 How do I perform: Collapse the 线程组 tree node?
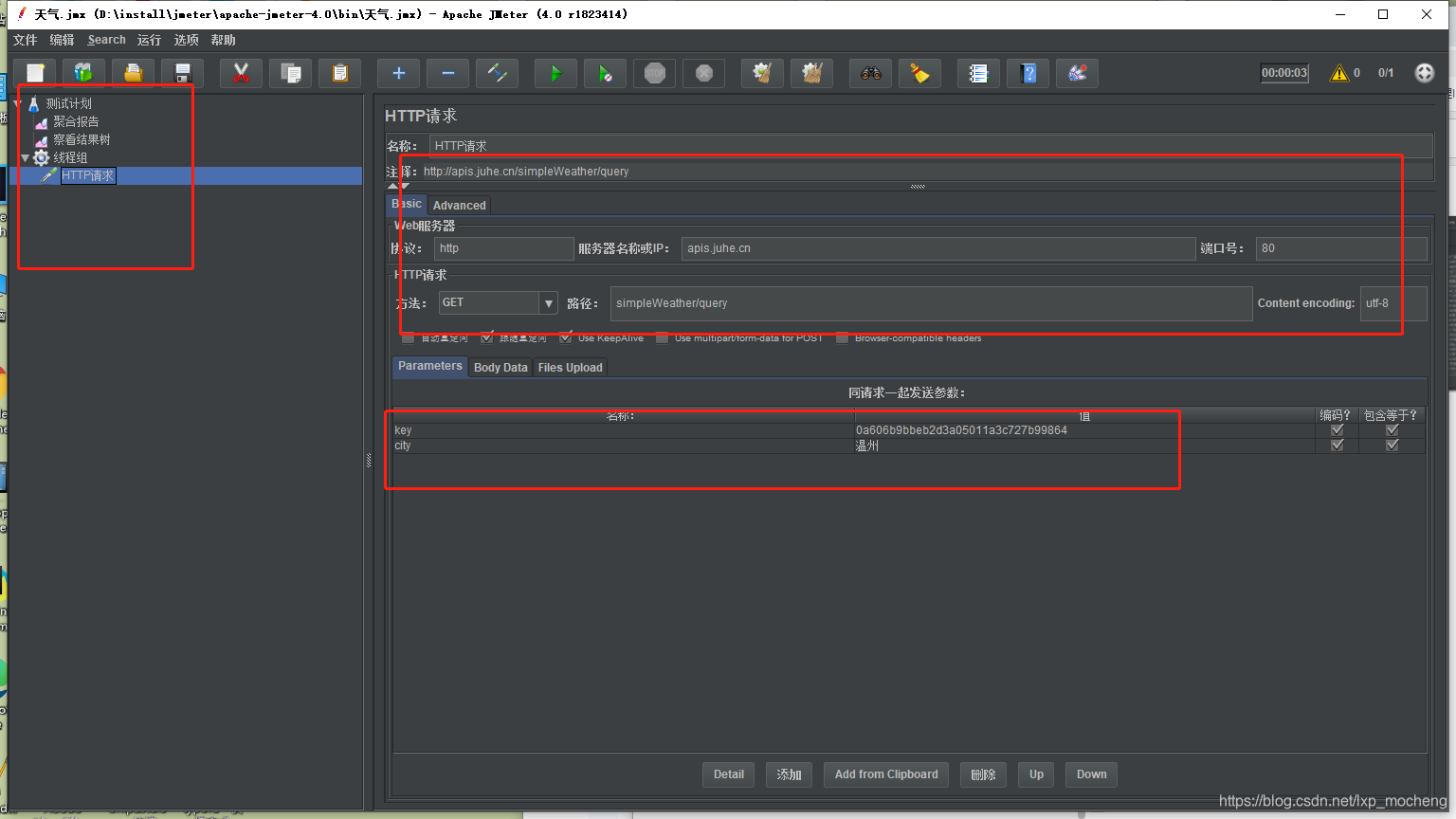coord(26,157)
